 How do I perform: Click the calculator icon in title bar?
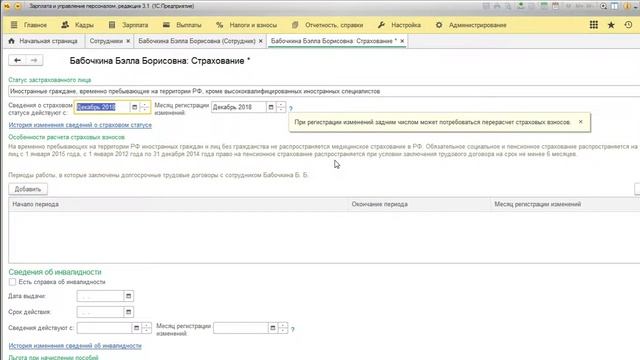(x=544, y=6)
